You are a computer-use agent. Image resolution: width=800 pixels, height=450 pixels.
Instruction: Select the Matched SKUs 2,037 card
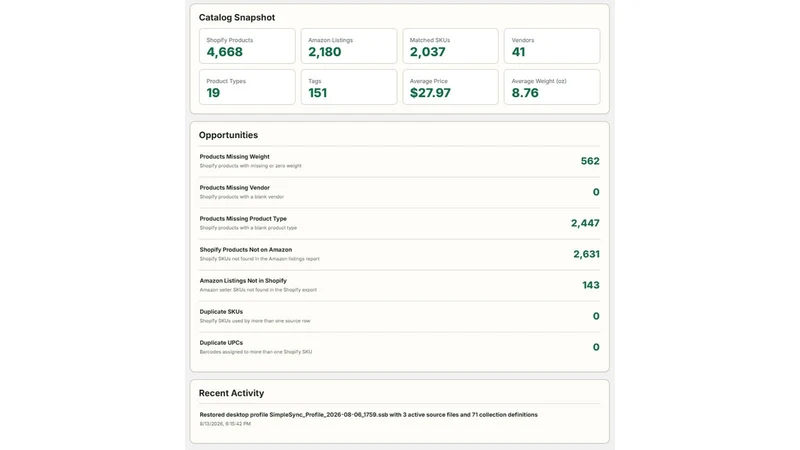tap(450, 46)
